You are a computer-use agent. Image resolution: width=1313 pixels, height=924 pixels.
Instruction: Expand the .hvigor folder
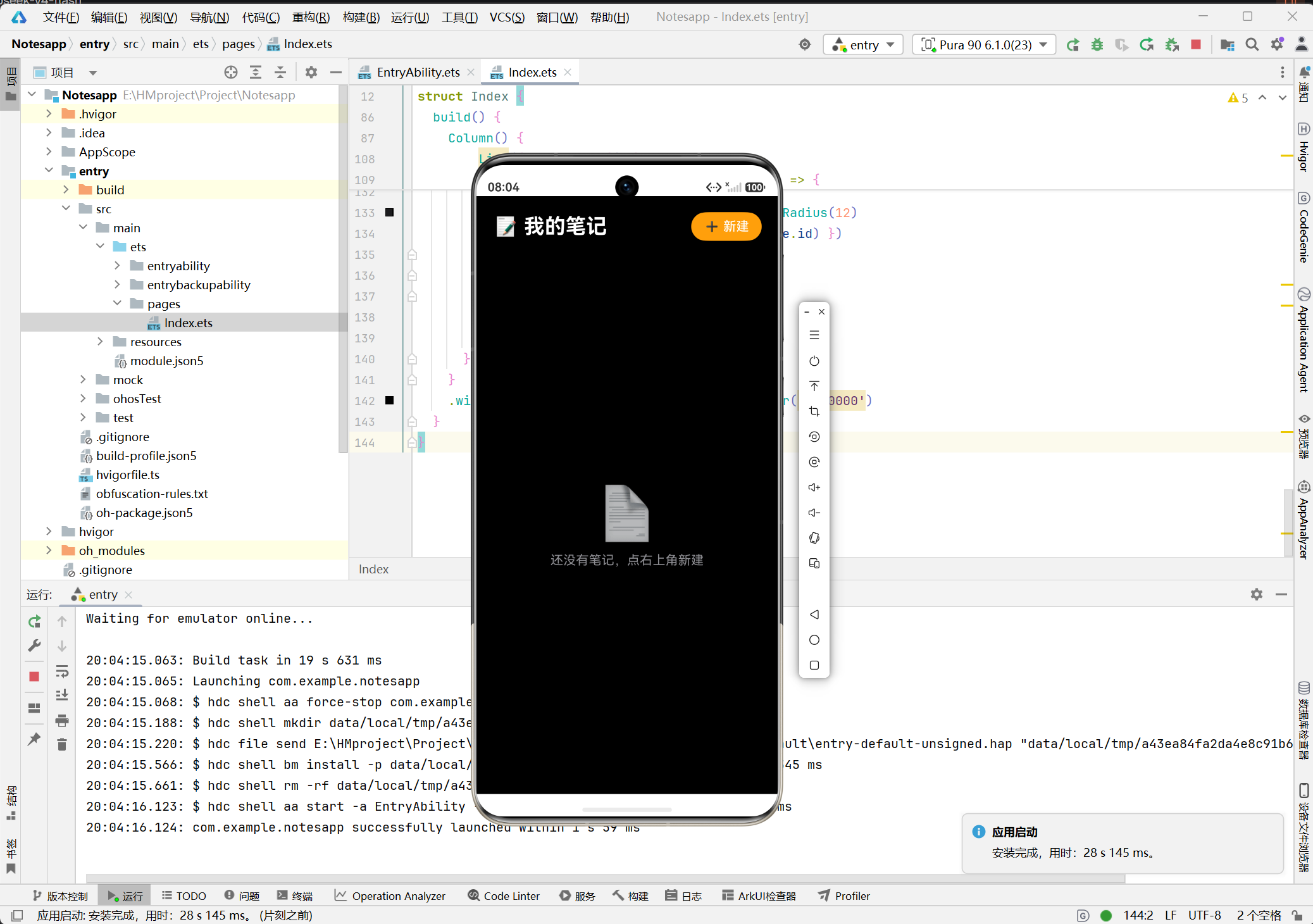49,114
